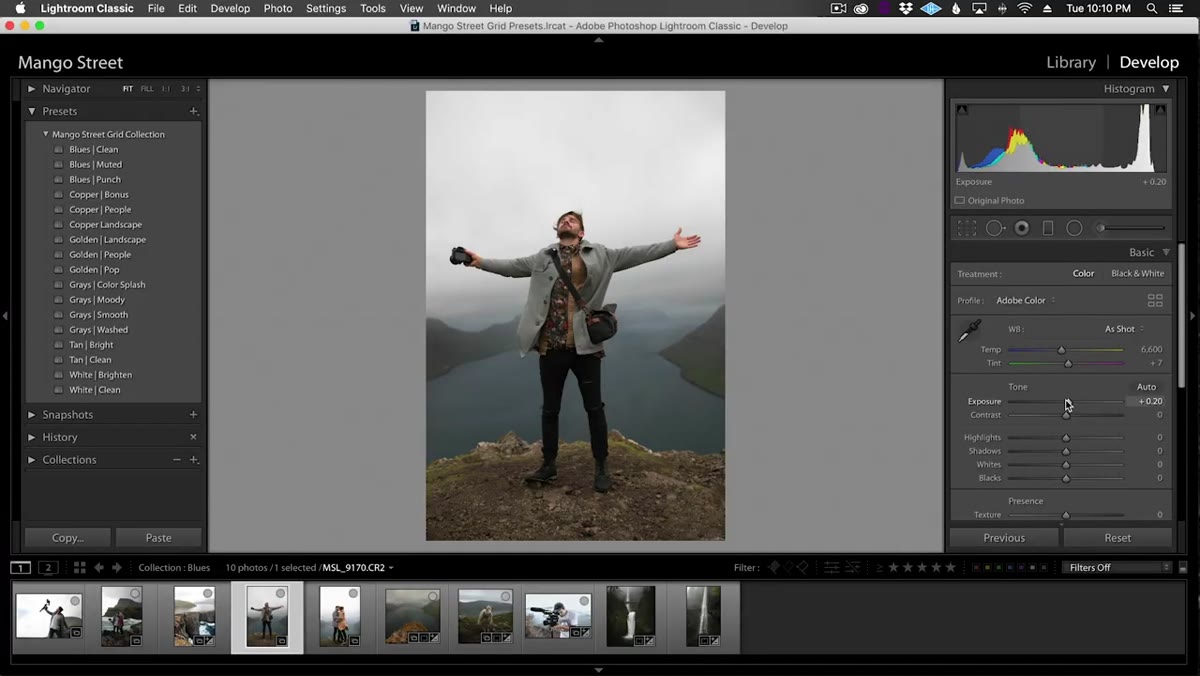Click the Shadows slider handle
Viewport: 1200px width, 676px height.
[1066, 451]
